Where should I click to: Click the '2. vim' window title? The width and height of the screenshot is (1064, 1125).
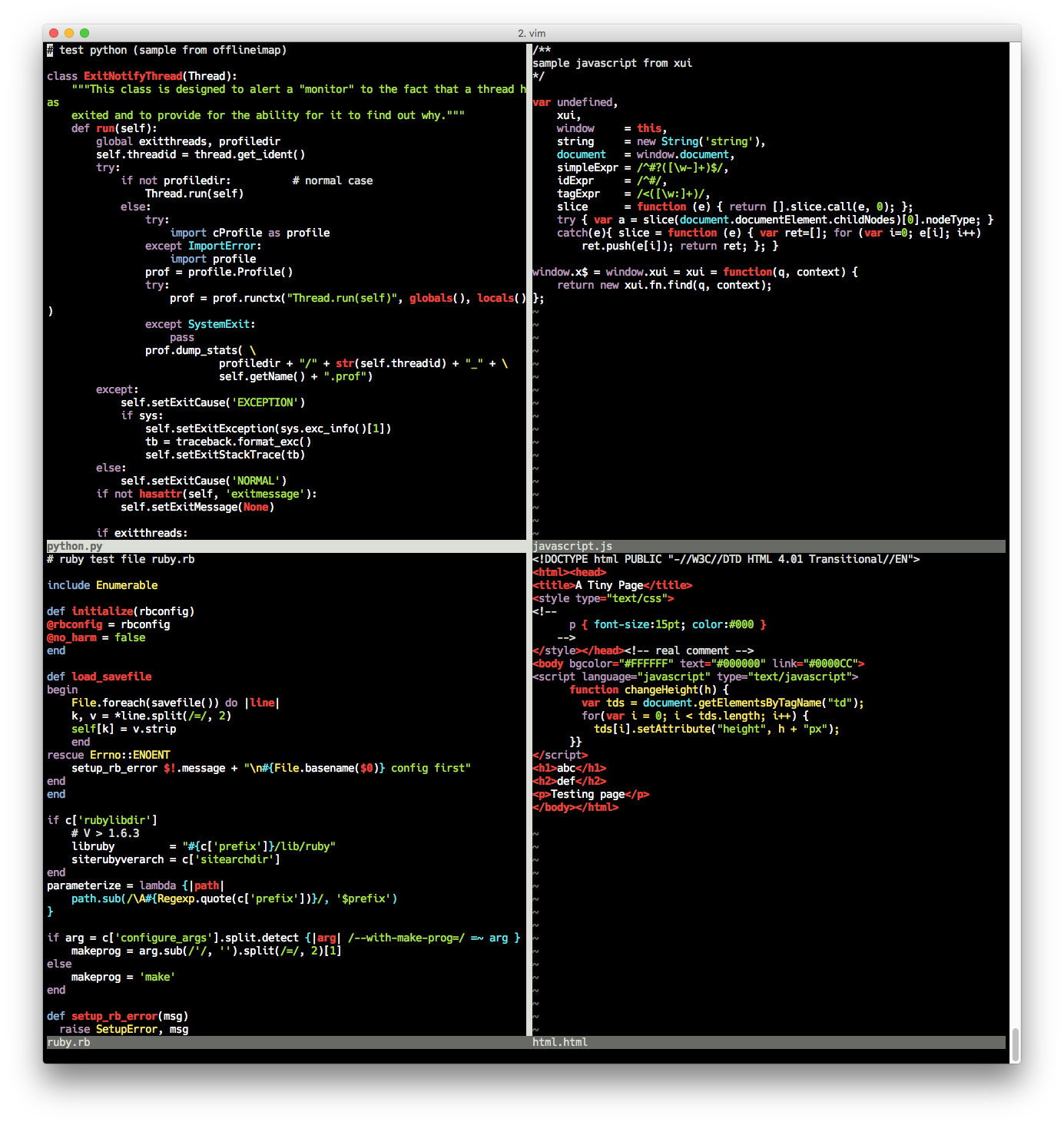pos(532,33)
